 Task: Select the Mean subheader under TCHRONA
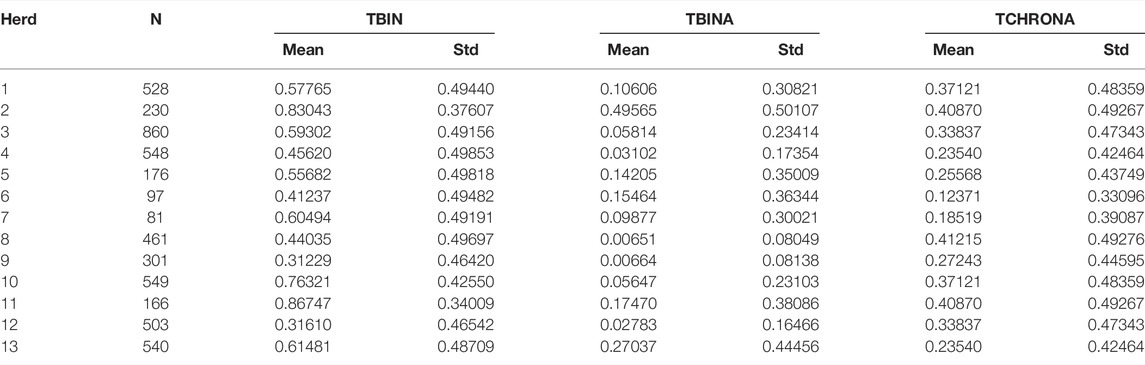tap(954, 50)
